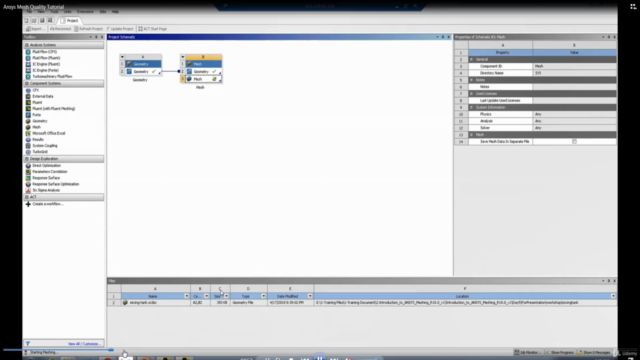The height and width of the screenshot is (360, 640).
Task: Open the Help menu
Action: (x=115, y=12)
